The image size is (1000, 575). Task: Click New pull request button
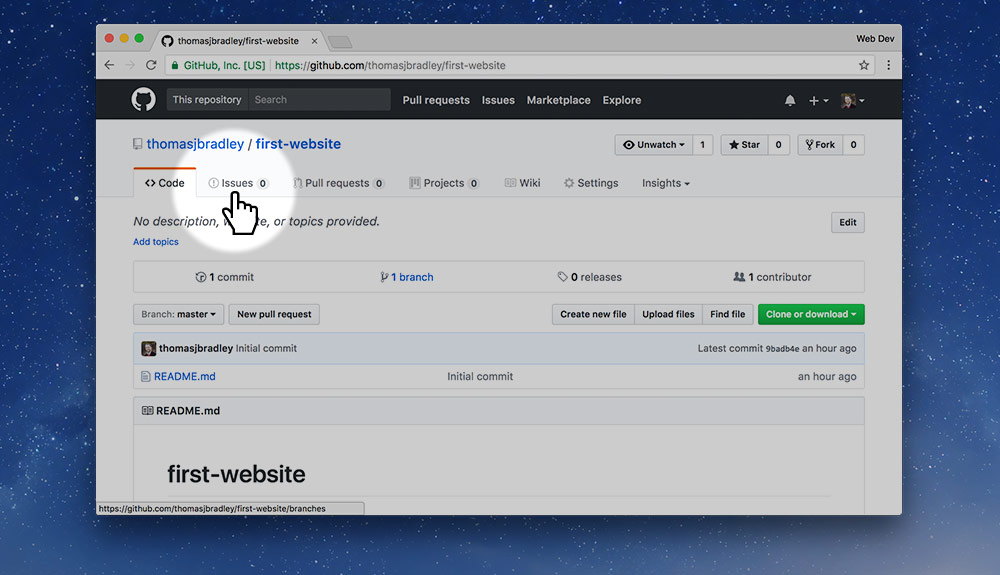(274, 314)
